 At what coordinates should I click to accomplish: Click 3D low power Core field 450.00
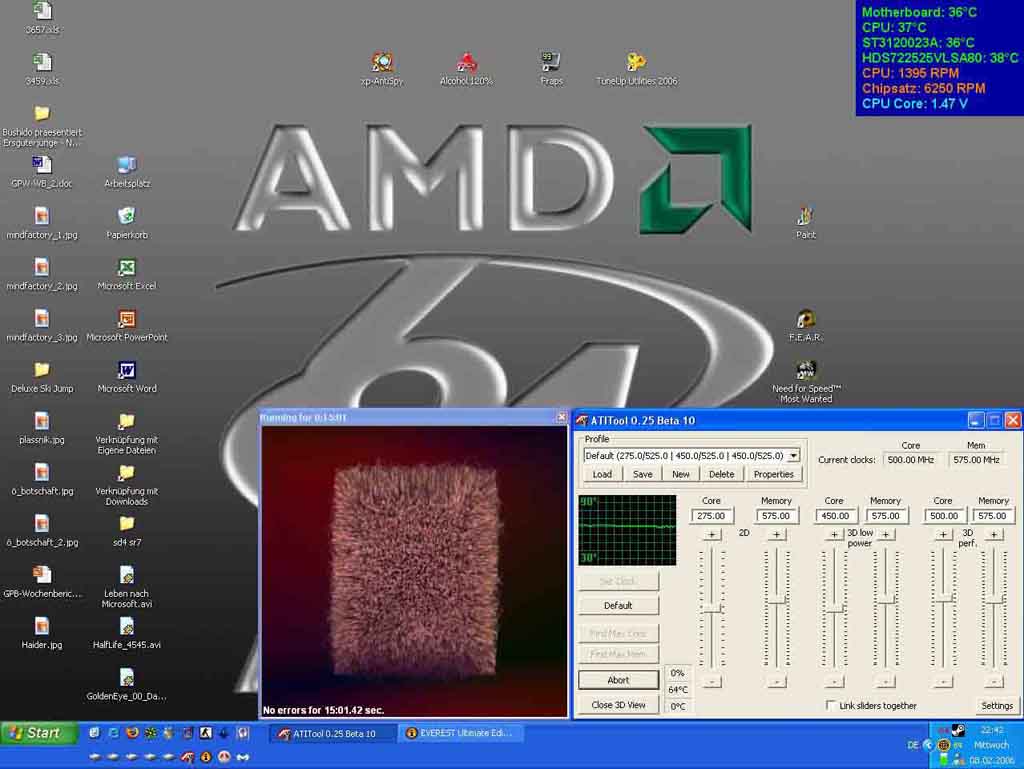[834, 516]
